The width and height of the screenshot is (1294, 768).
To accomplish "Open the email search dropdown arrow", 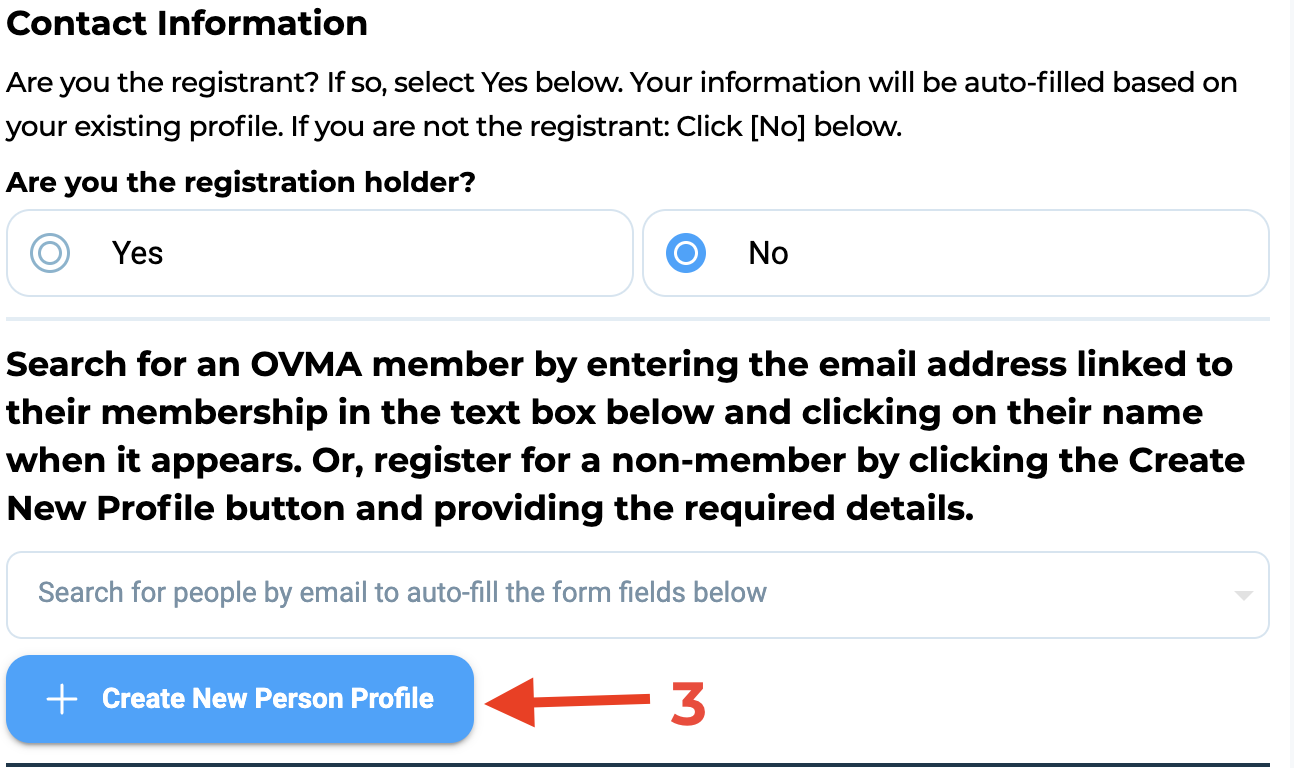I will [1243, 595].
